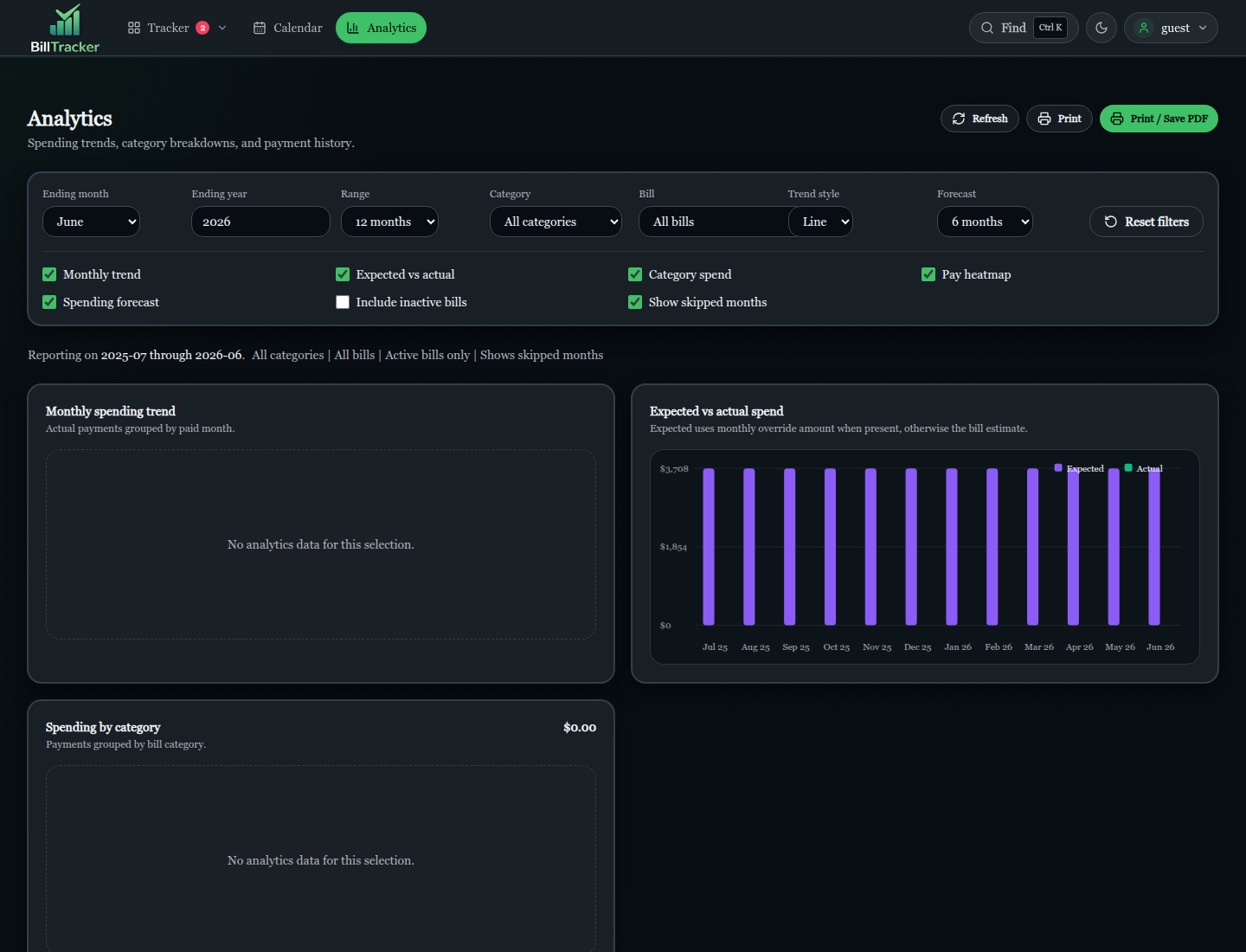Uncheck the Pay heatmap checkbox

coord(928,274)
